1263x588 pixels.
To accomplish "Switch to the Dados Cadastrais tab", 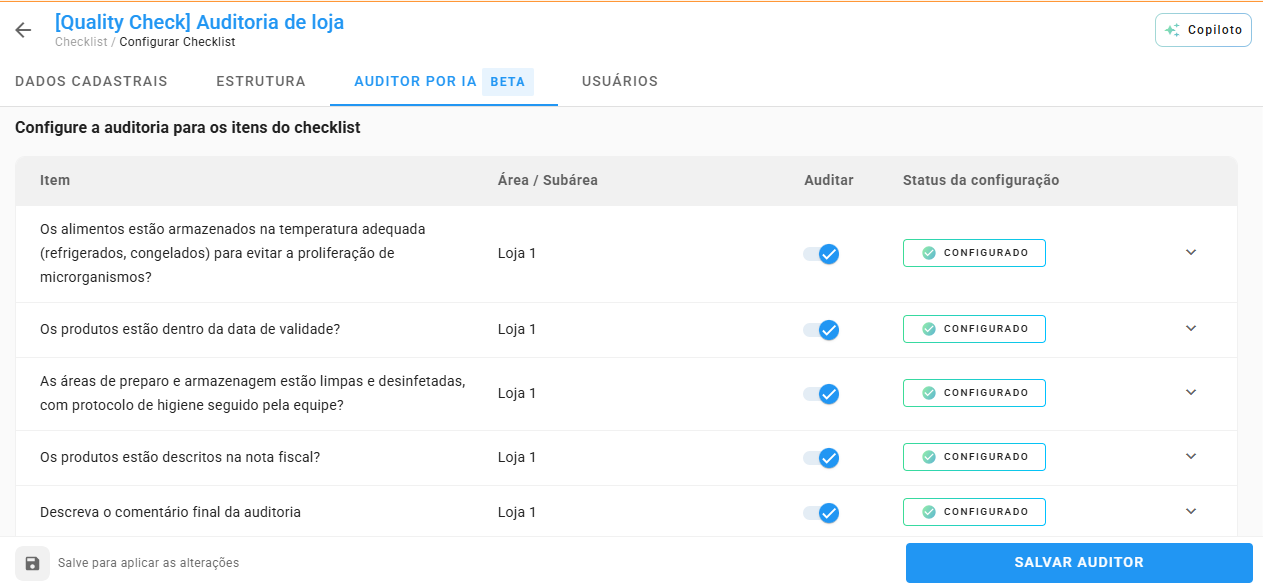I will pos(91,81).
